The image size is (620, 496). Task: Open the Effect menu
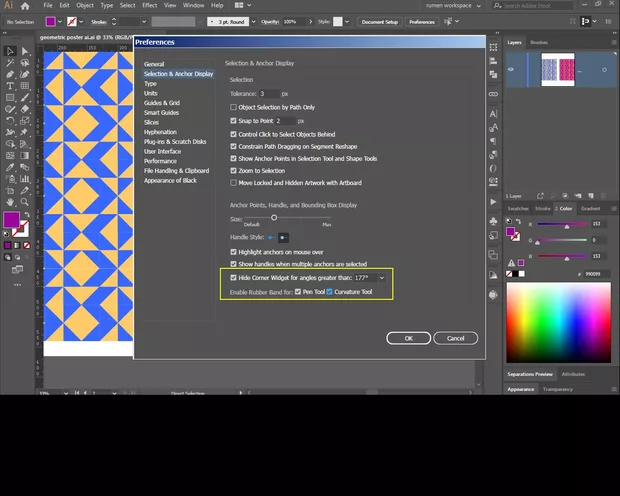click(x=149, y=5)
